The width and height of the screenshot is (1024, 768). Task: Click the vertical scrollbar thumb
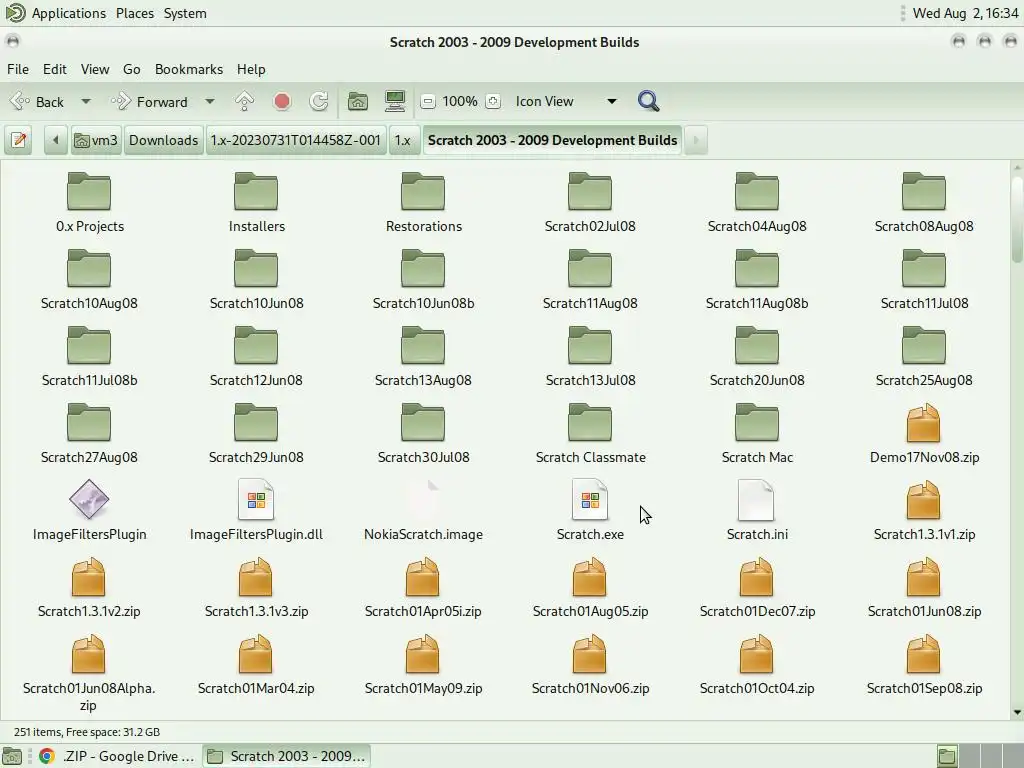[1017, 217]
